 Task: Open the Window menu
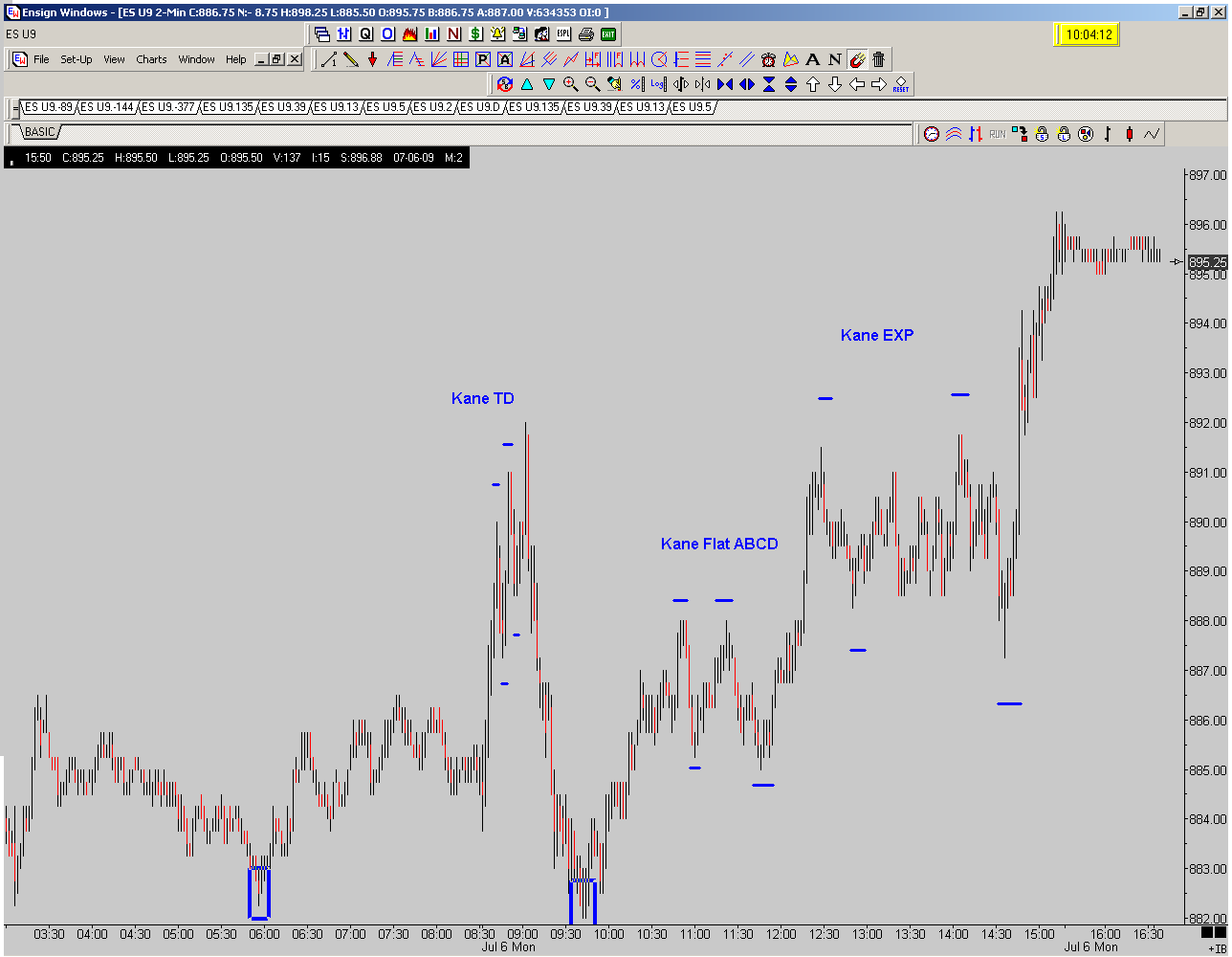[x=197, y=59]
